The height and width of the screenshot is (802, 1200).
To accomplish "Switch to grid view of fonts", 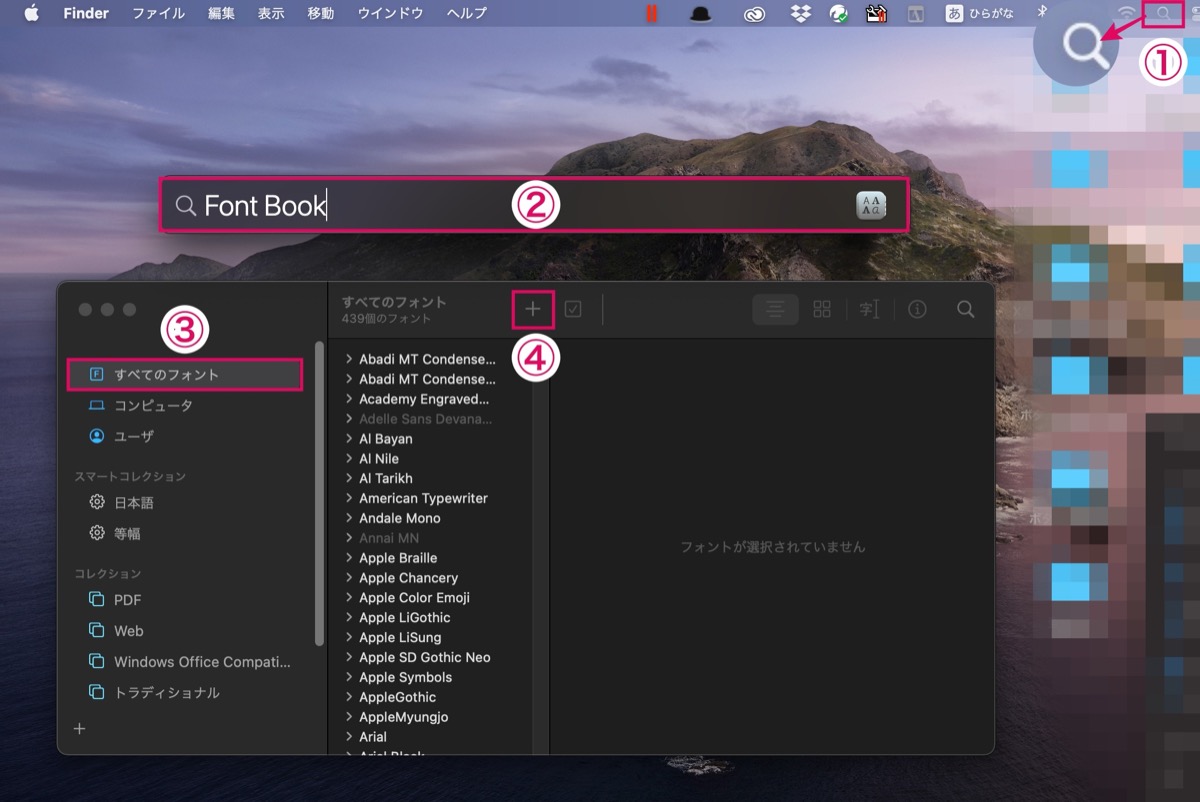I will 822,310.
